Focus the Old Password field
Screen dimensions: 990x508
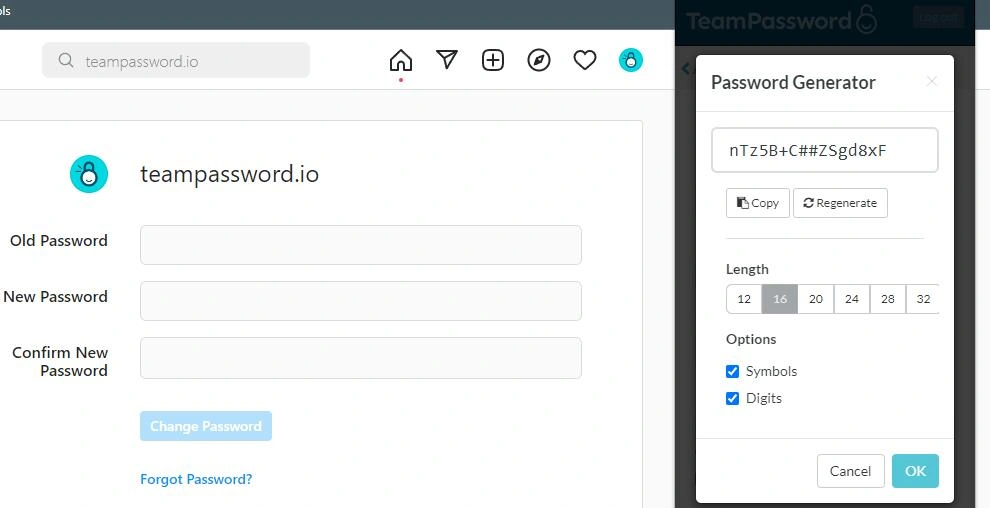[361, 245]
